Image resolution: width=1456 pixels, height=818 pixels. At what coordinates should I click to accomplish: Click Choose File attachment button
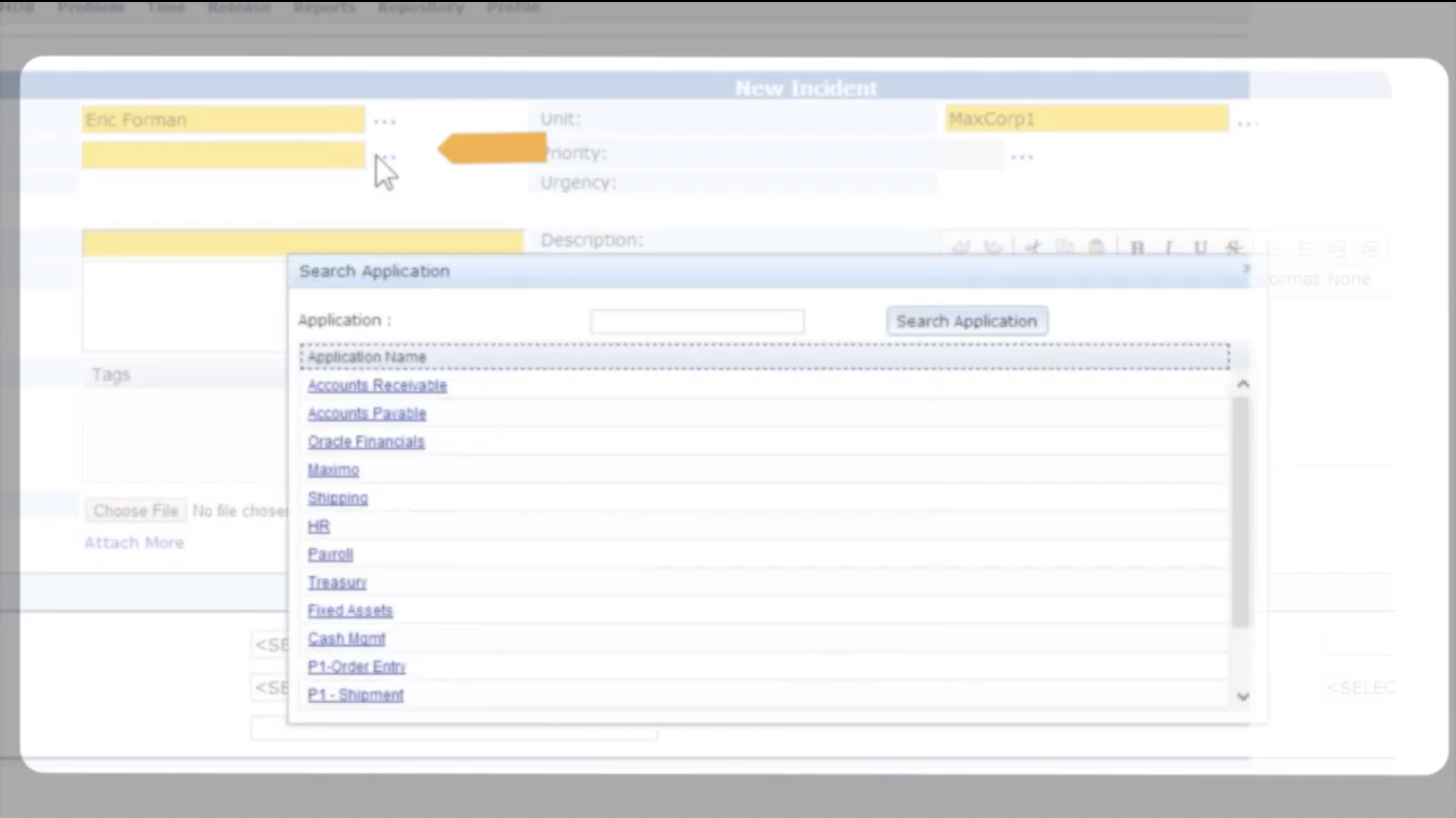point(135,510)
